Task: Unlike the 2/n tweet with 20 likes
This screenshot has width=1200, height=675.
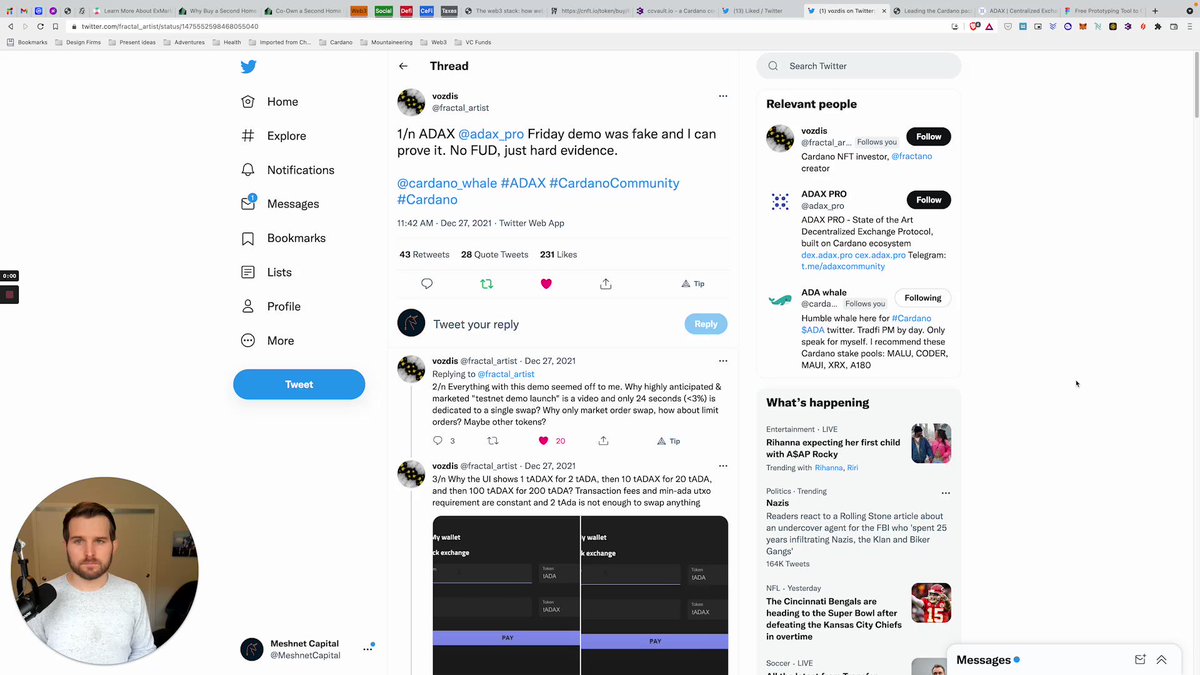Action: pyautogui.click(x=544, y=441)
